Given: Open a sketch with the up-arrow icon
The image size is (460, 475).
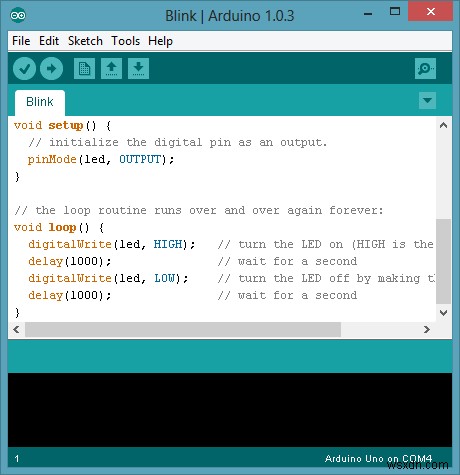Looking at the screenshot, I should pyautogui.click(x=111, y=69).
